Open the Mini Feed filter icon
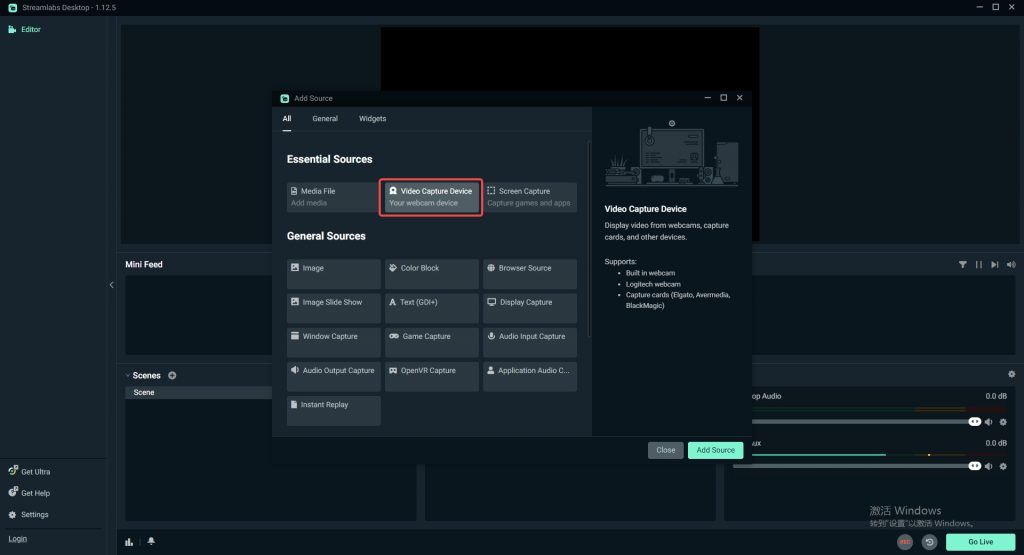Viewport: 1024px width, 555px height. click(x=963, y=264)
